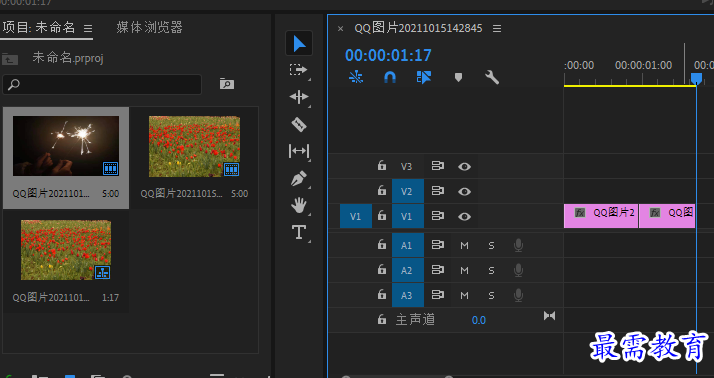Toggle sync lock for V3

coord(438,166)
